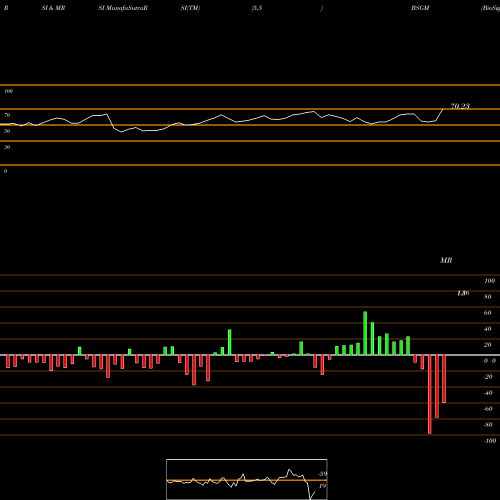500x500 pixels.
Task: Open the mini RSI chart thumbnail at bottom
Action: [247, 479]
